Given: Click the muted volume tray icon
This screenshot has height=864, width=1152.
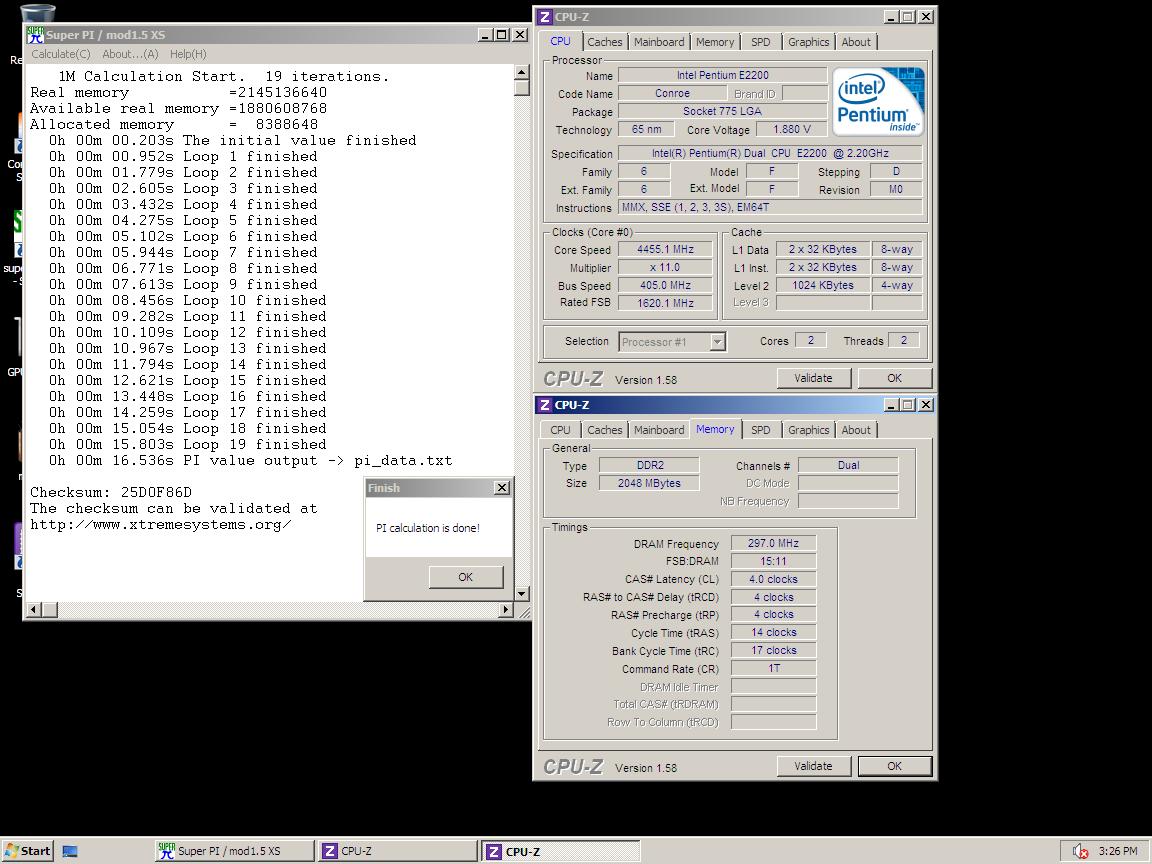Looking at the screenshot, I should click(x=1080, y=852).
